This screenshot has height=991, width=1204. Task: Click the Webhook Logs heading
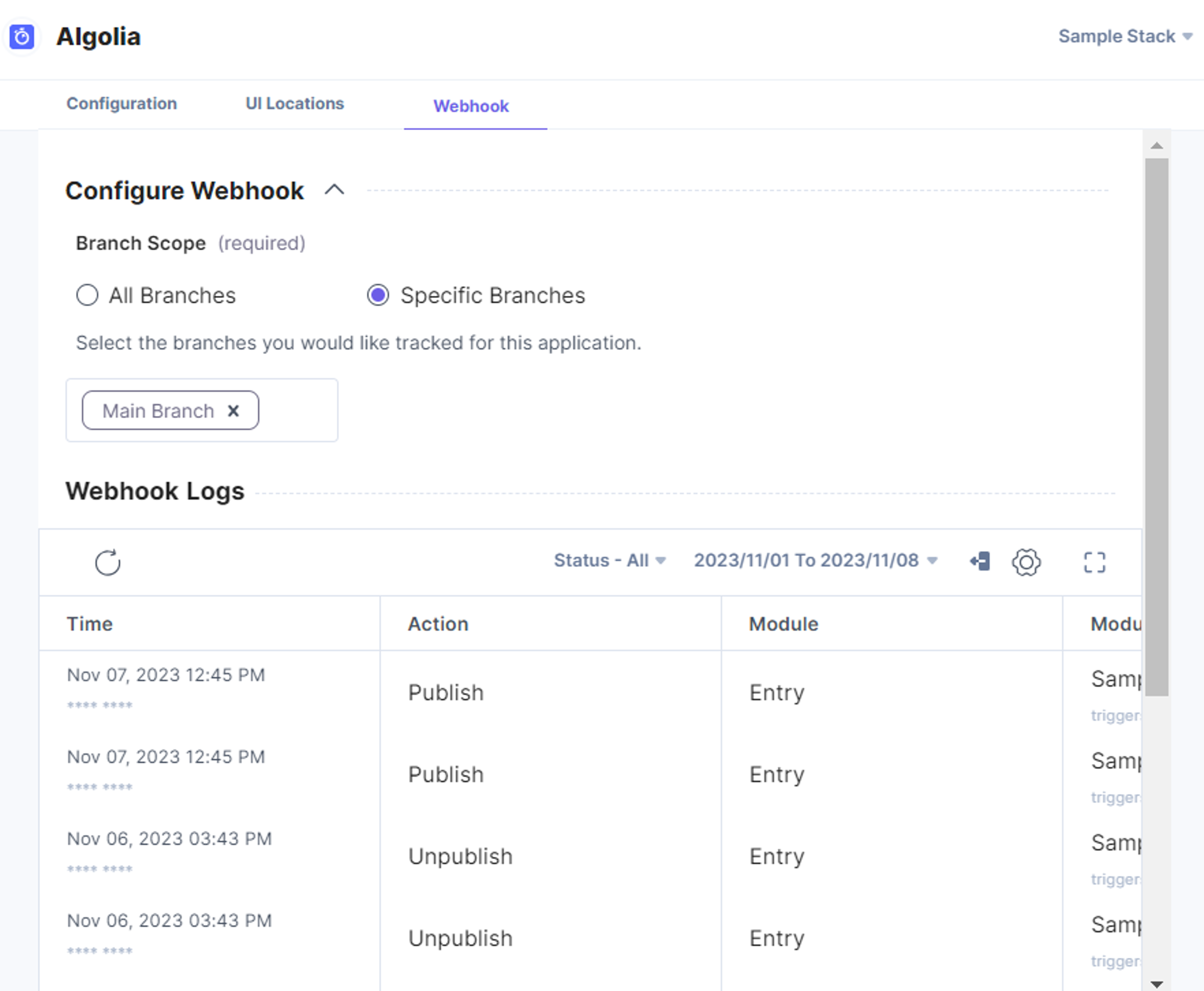[x=155, y=491]
